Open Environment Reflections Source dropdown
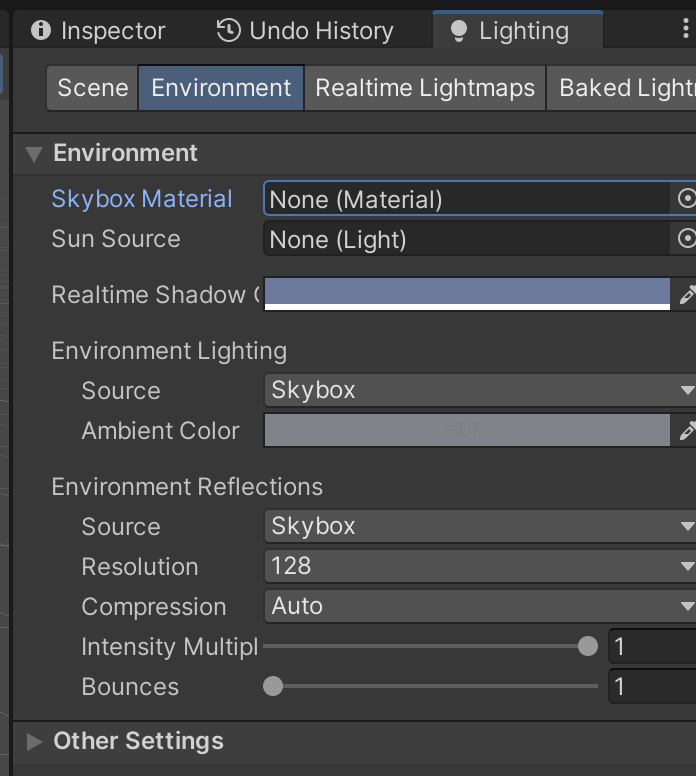This screenshot has height=776, width=696. click(480, 526)
